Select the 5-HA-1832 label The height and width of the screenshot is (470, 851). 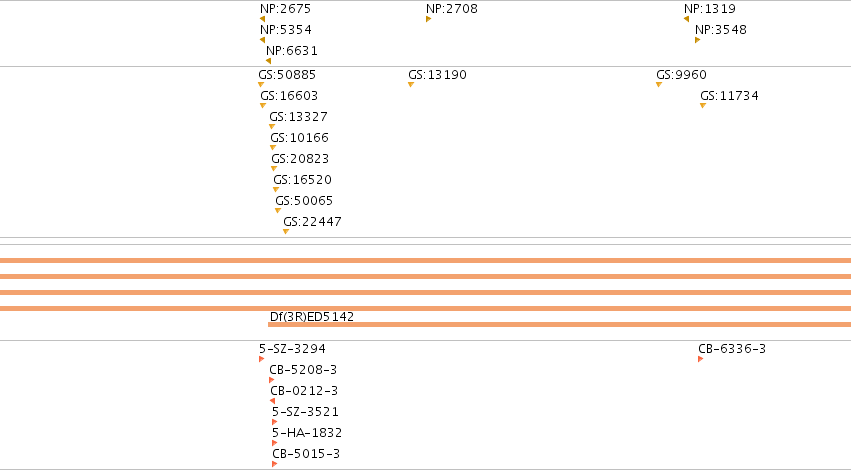pos(307,433)
